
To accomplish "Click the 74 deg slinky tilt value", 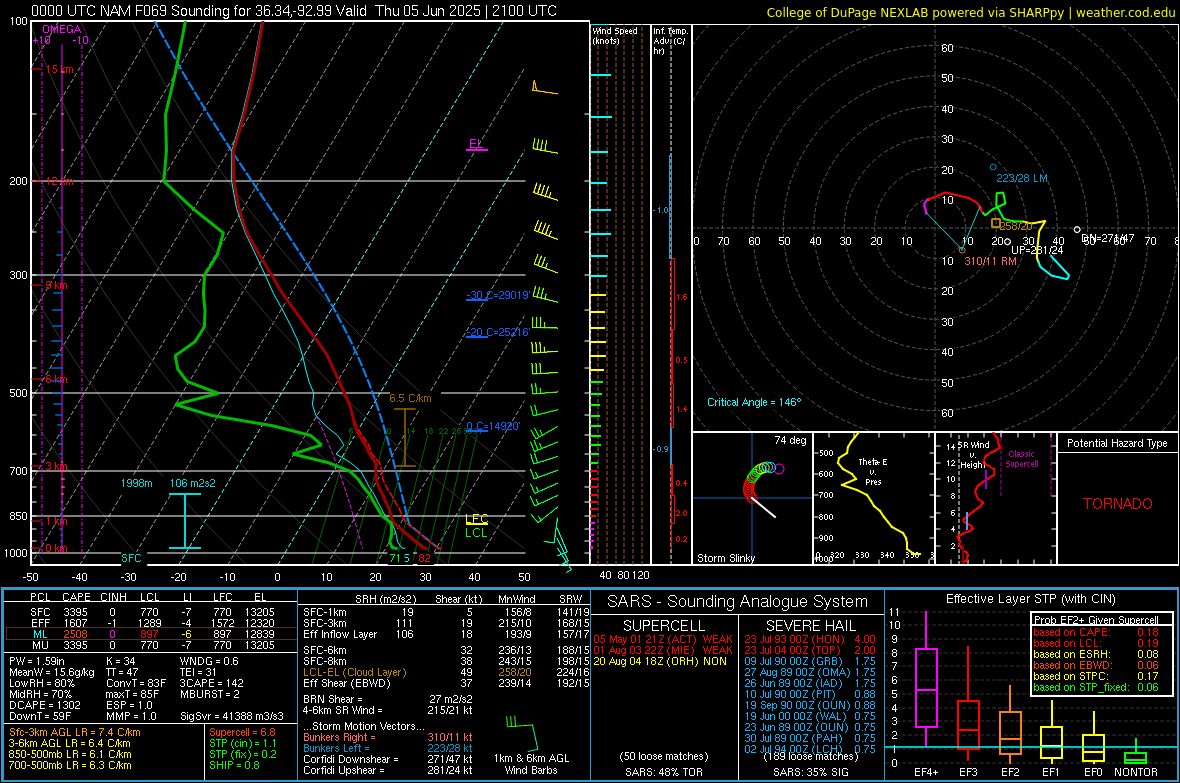I will 790,440.
